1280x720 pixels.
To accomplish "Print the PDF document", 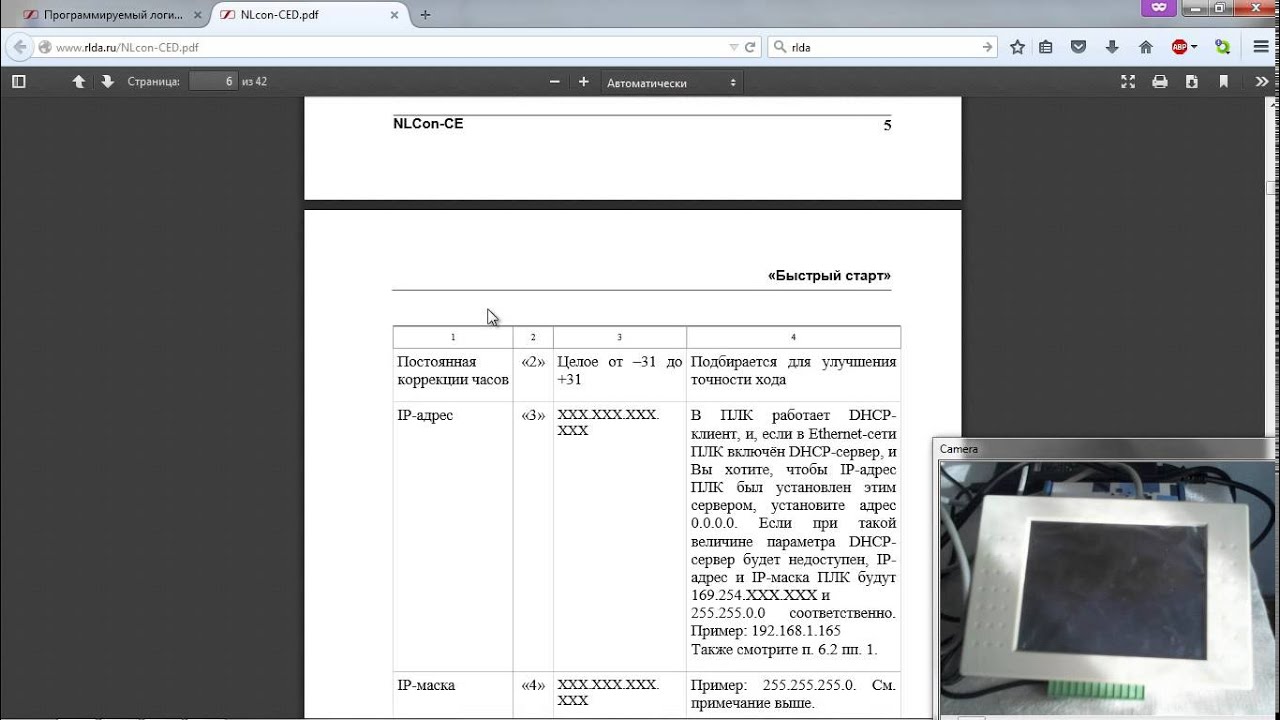I will [x=1160, y=82].
